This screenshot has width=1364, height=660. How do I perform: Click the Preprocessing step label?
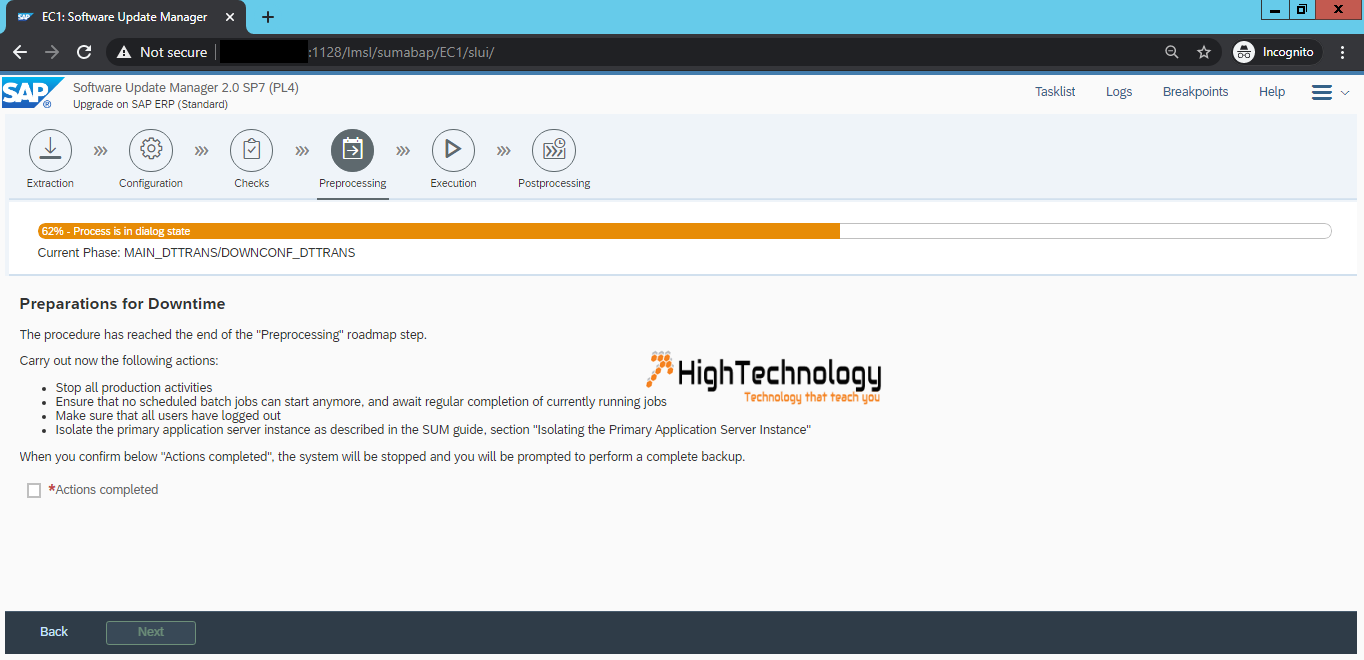(353, 183)
